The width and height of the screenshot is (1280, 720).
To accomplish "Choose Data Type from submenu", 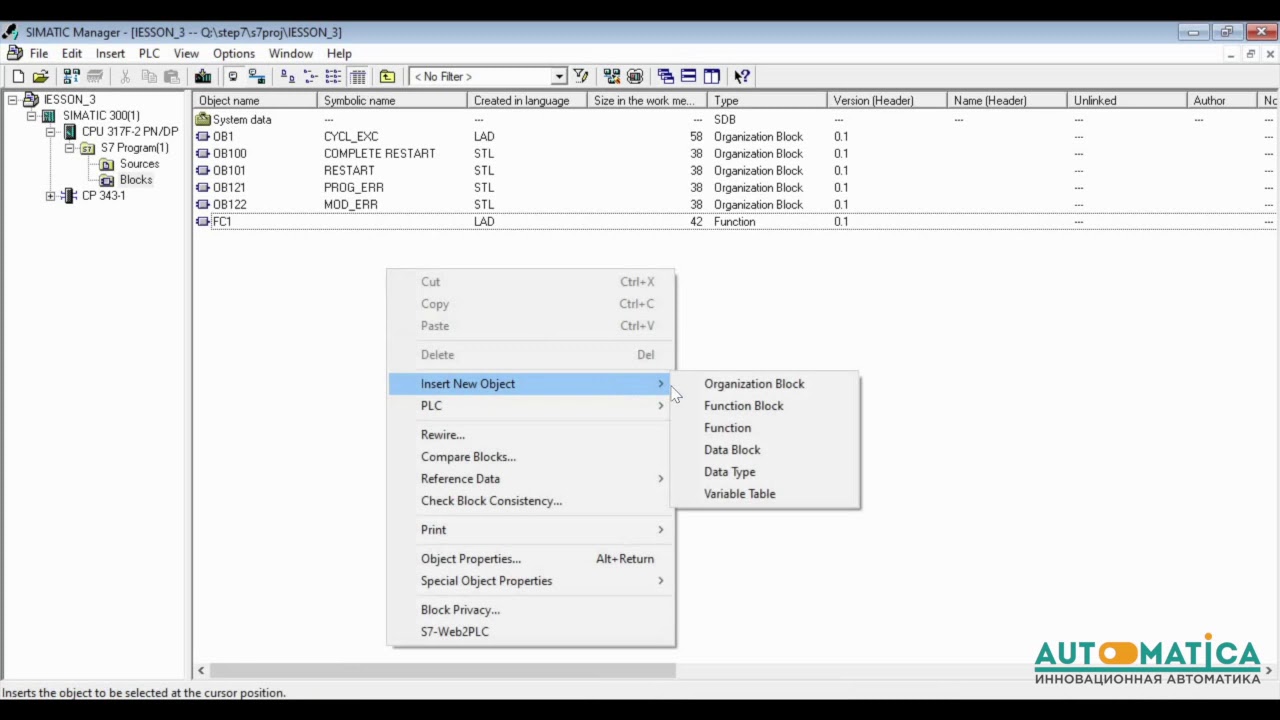I will tap(765, 472).
